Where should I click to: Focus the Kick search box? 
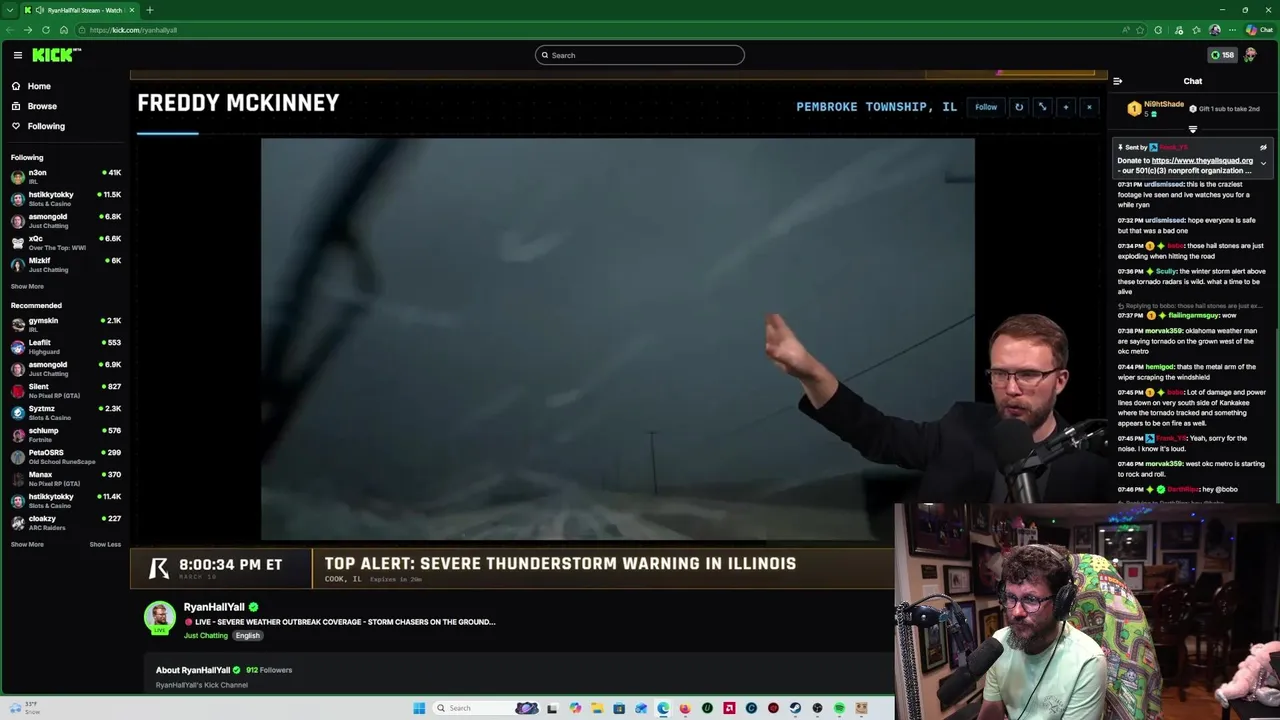(x=640, y=55)
